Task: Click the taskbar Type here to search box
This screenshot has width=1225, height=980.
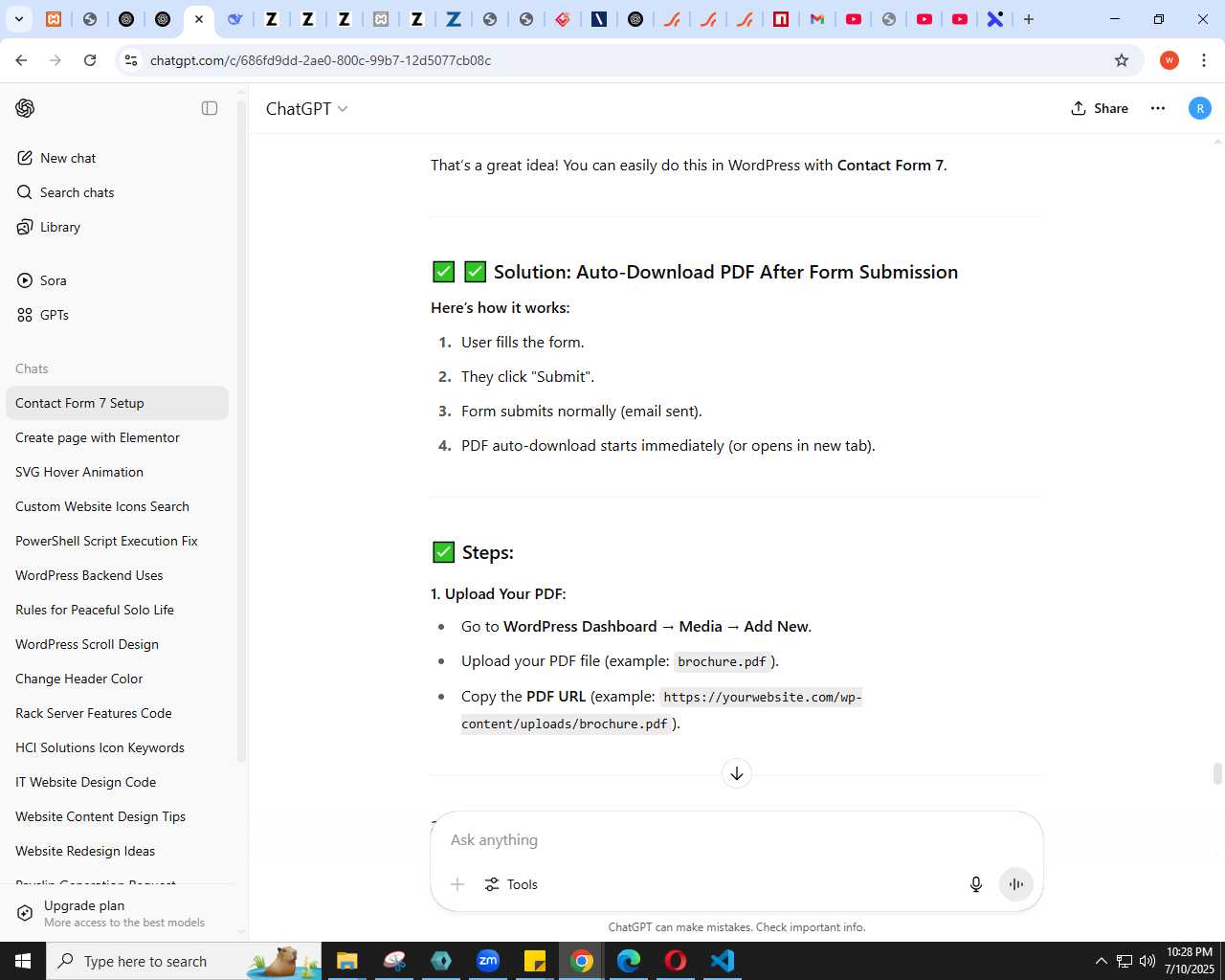Action: pos(184,961)
